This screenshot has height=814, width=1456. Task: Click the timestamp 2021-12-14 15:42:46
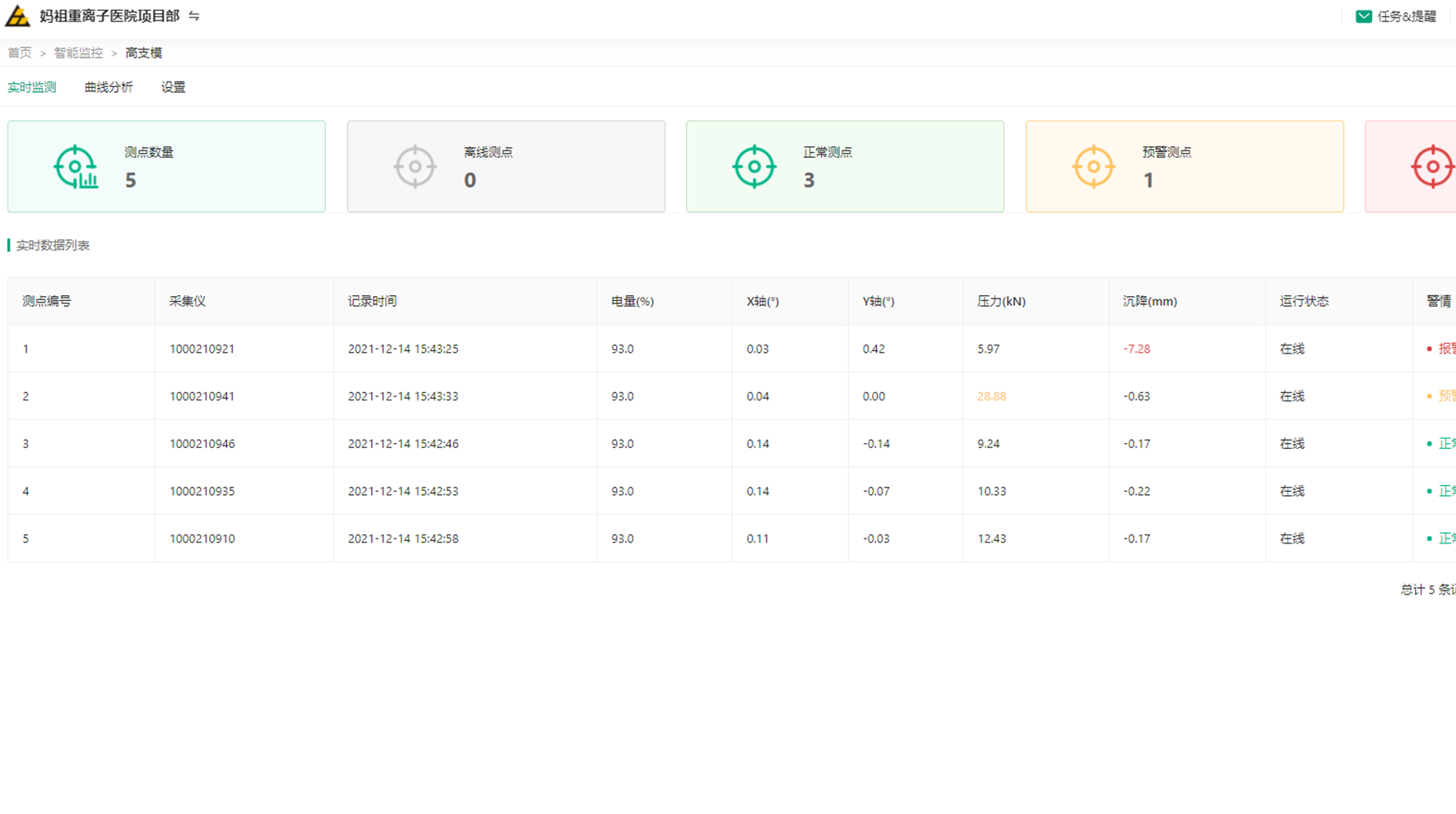pos(403,444)
